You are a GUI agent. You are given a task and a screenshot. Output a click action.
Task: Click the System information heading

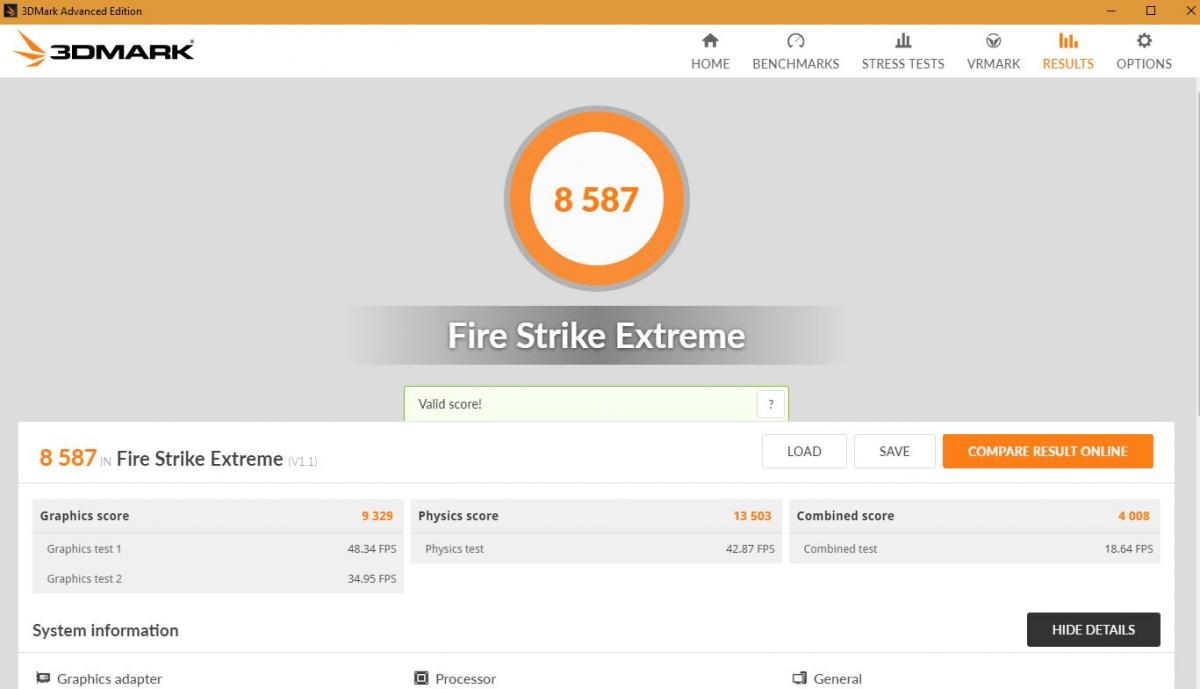(x=105, y=630)
